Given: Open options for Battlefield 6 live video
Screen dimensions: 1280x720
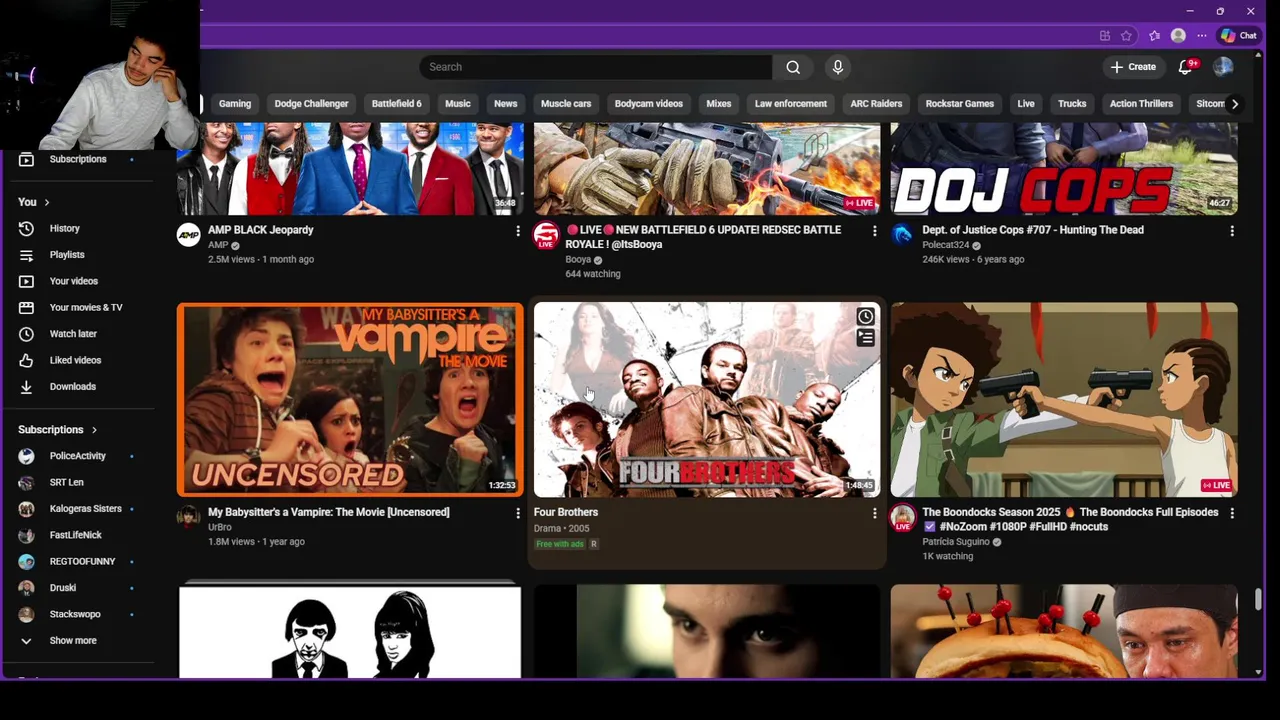Looking at the screenshot, I should (875, 231).
